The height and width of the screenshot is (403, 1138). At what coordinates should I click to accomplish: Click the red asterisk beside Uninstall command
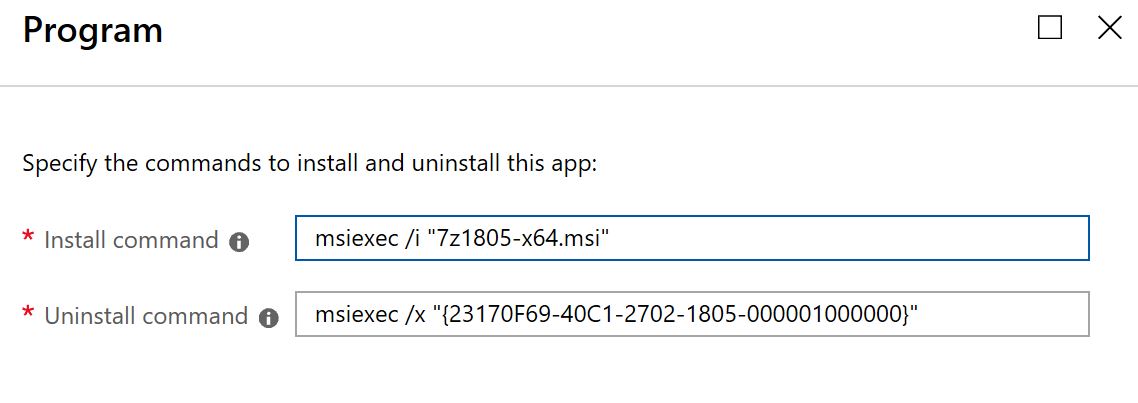point(28,314)
